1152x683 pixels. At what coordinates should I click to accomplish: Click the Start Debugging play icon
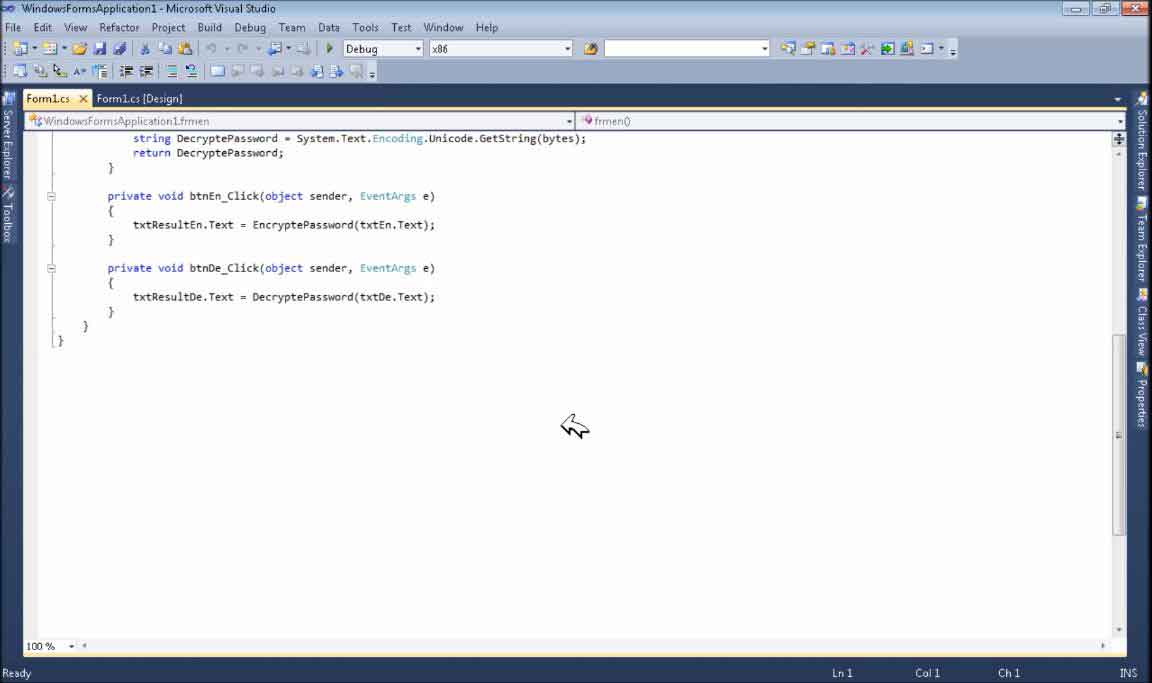coord(330,48)
